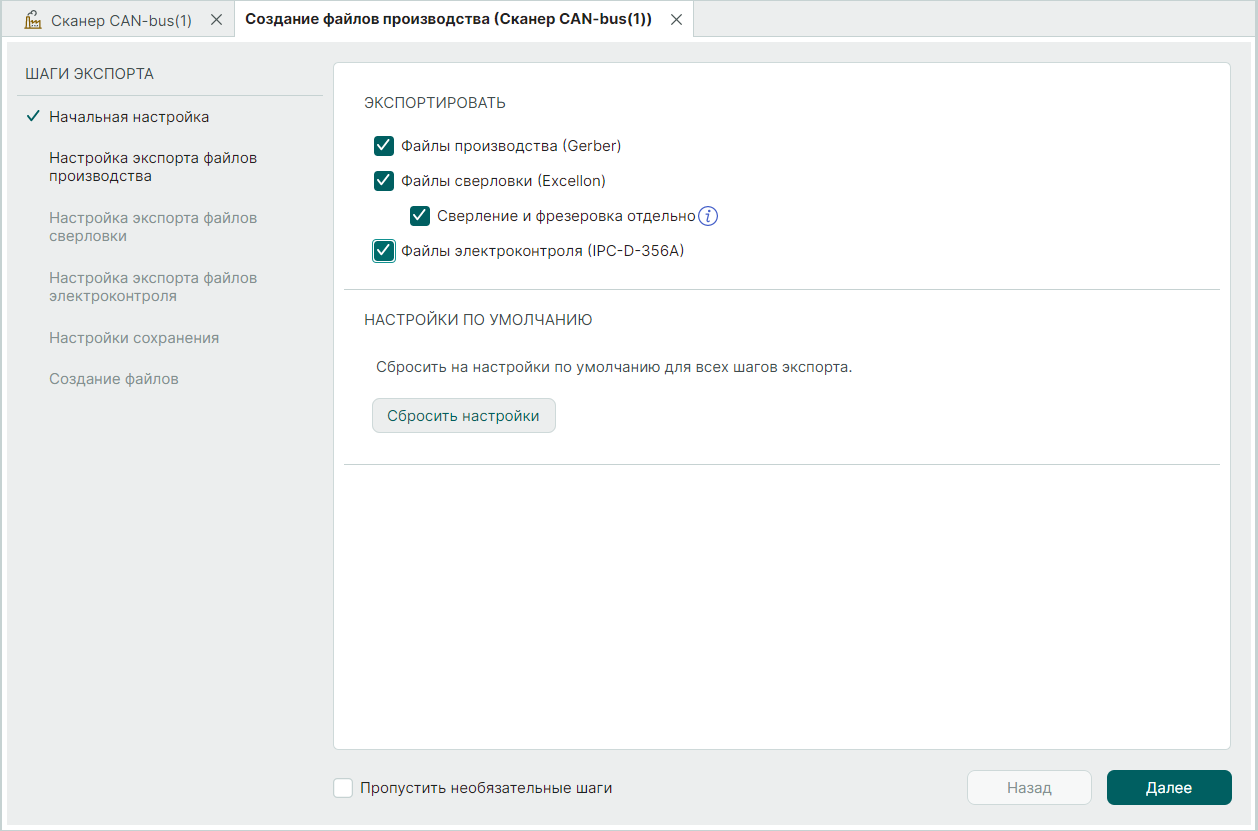
Task: Uncheck Файлы производства (Gerber)
Action: (384, 146)
